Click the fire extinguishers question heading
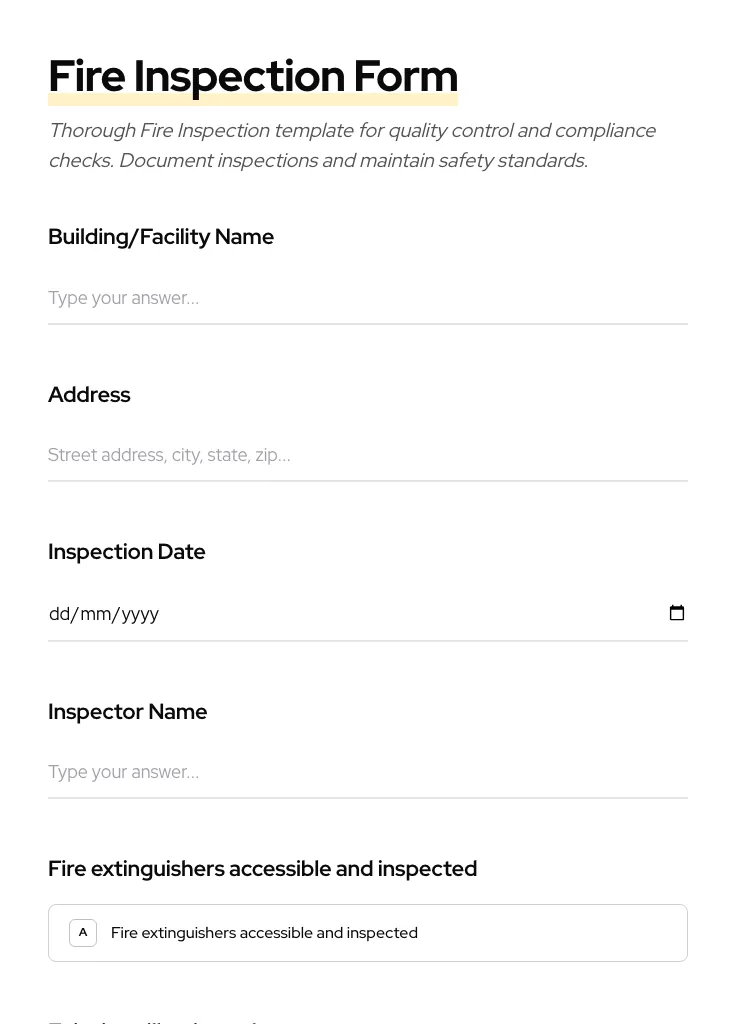This screenshot has height=1024, width=736. tap(262, 868)
